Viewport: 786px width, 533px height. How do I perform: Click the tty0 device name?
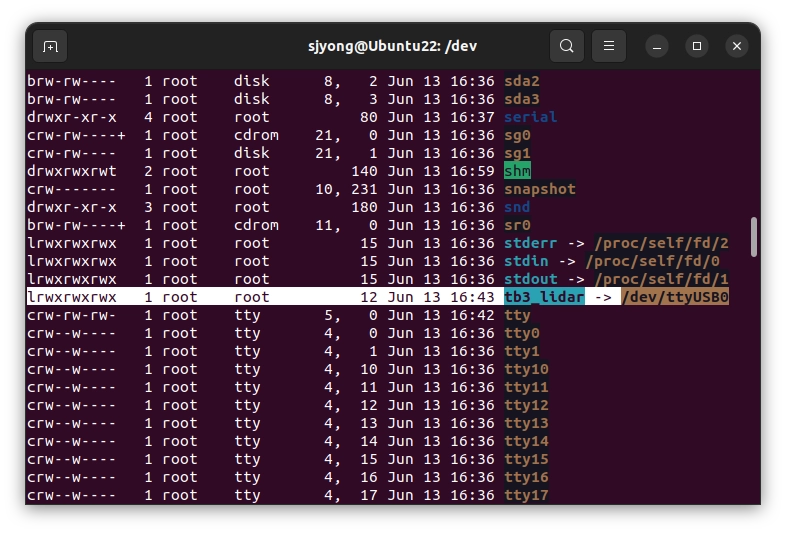pos(522,333)
